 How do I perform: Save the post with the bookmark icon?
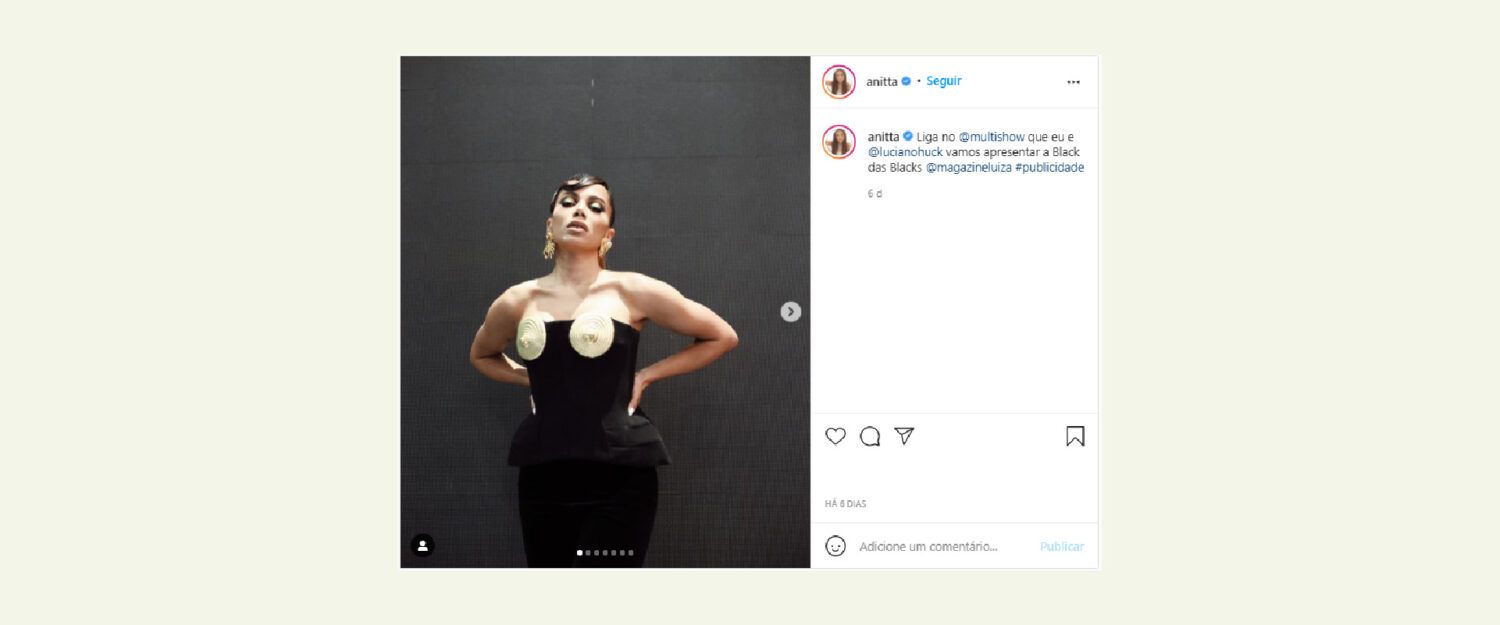[1075, 436]
